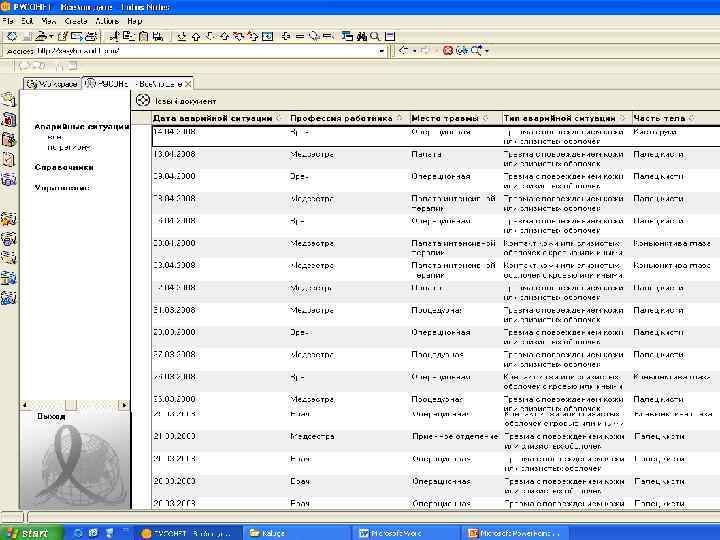Click the edit document pencil icon
720x540 pixels.
pos(63,36)
